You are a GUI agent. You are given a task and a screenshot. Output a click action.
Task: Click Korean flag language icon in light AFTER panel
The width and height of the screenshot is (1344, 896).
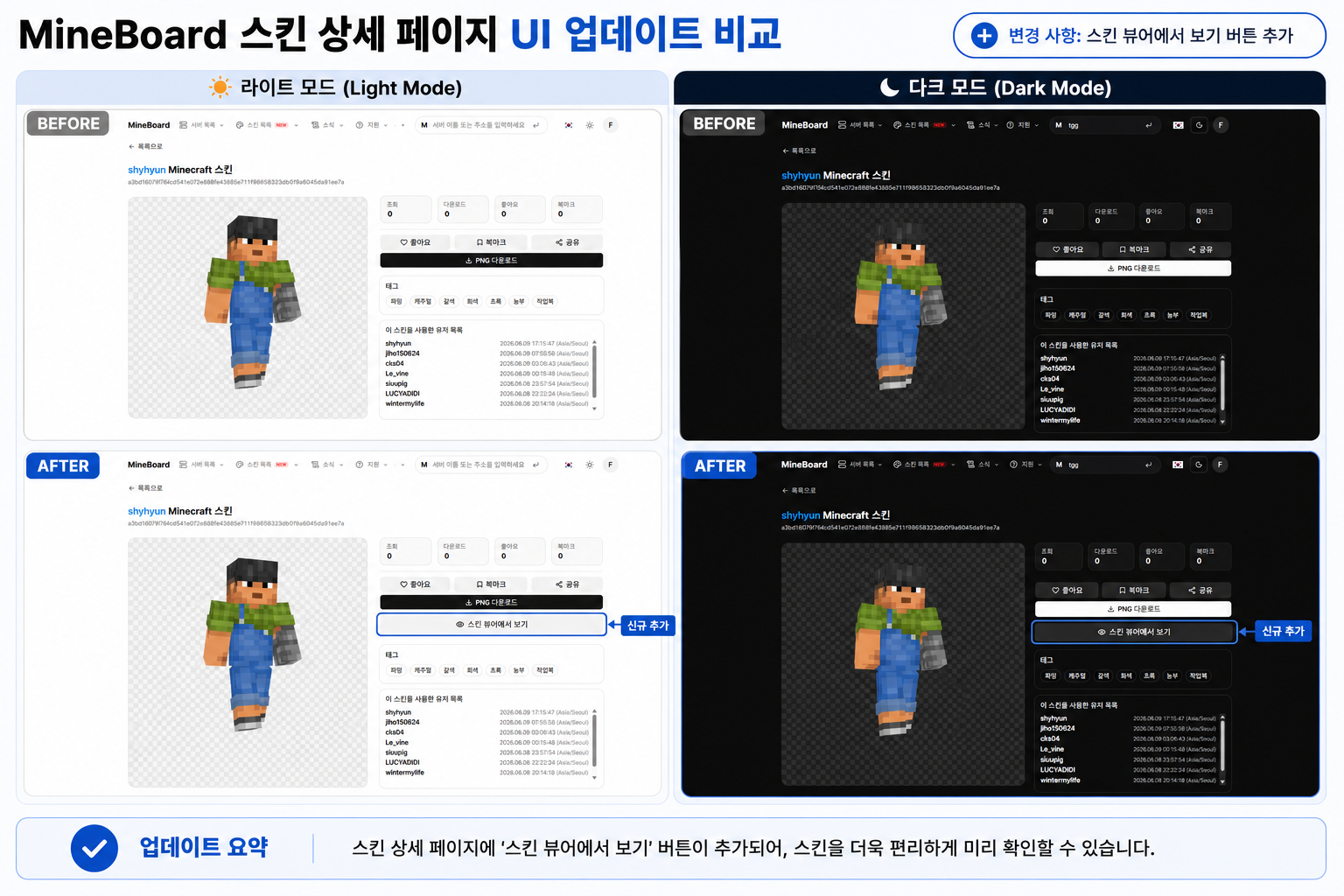pos(569,465)
